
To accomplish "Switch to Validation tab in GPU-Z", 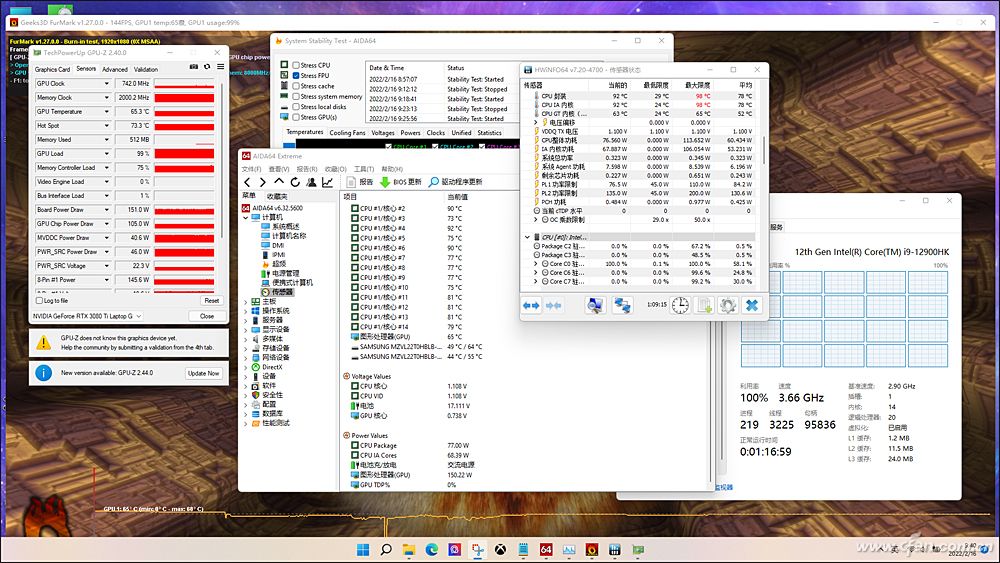I will [146, 69].
